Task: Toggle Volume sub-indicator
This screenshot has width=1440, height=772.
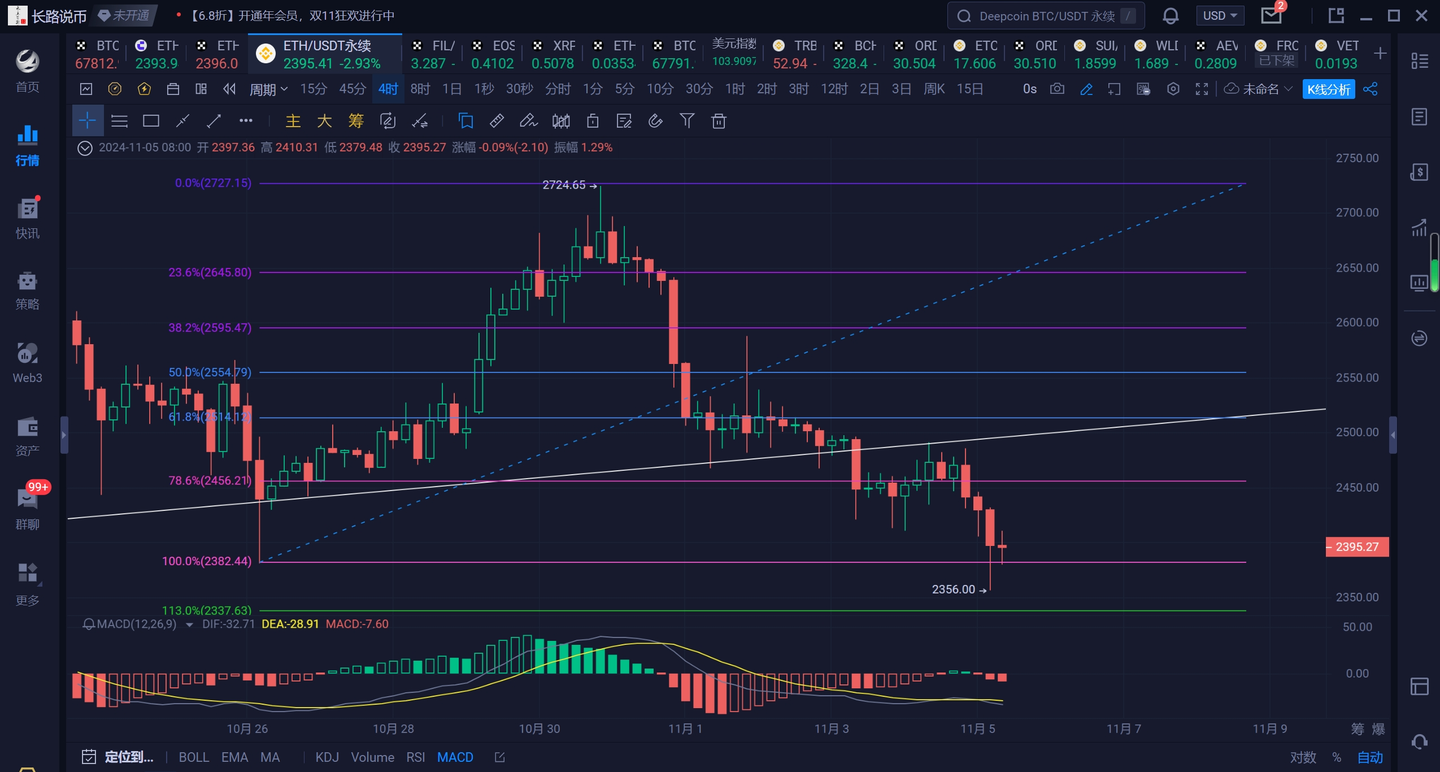Action: (372, 757)
